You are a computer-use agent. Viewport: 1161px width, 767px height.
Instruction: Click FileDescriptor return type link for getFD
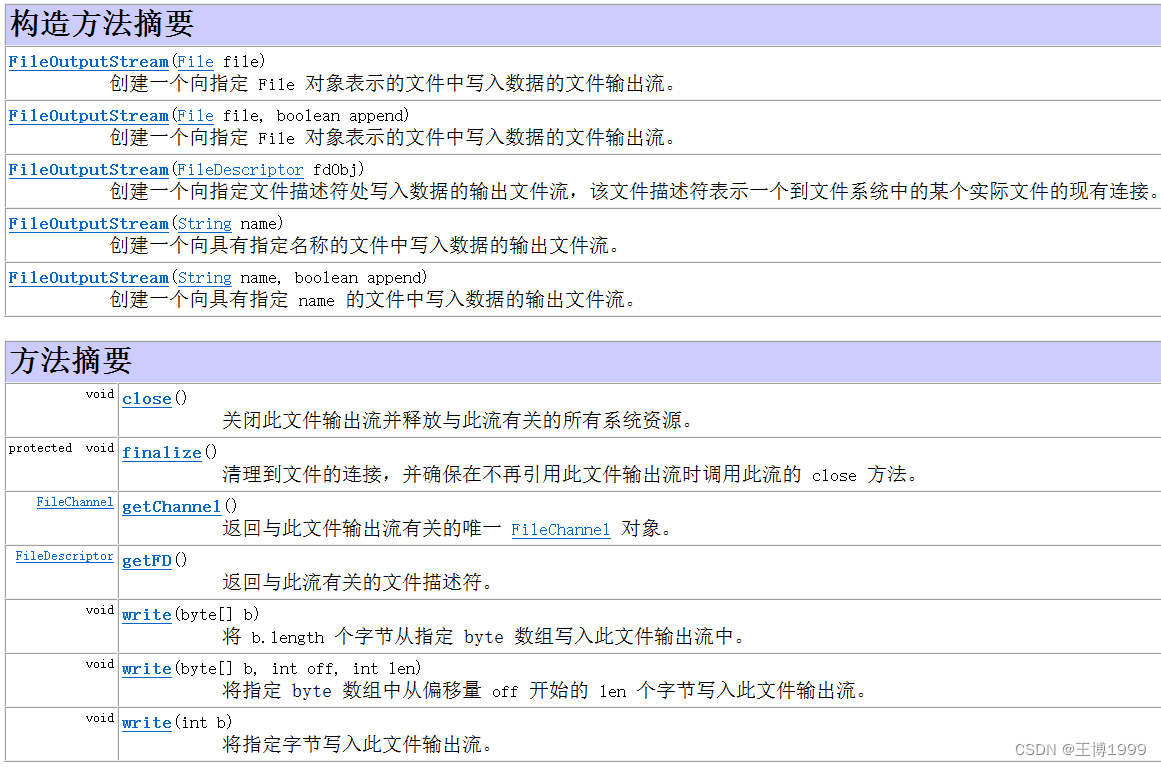(x=64, y=556)
